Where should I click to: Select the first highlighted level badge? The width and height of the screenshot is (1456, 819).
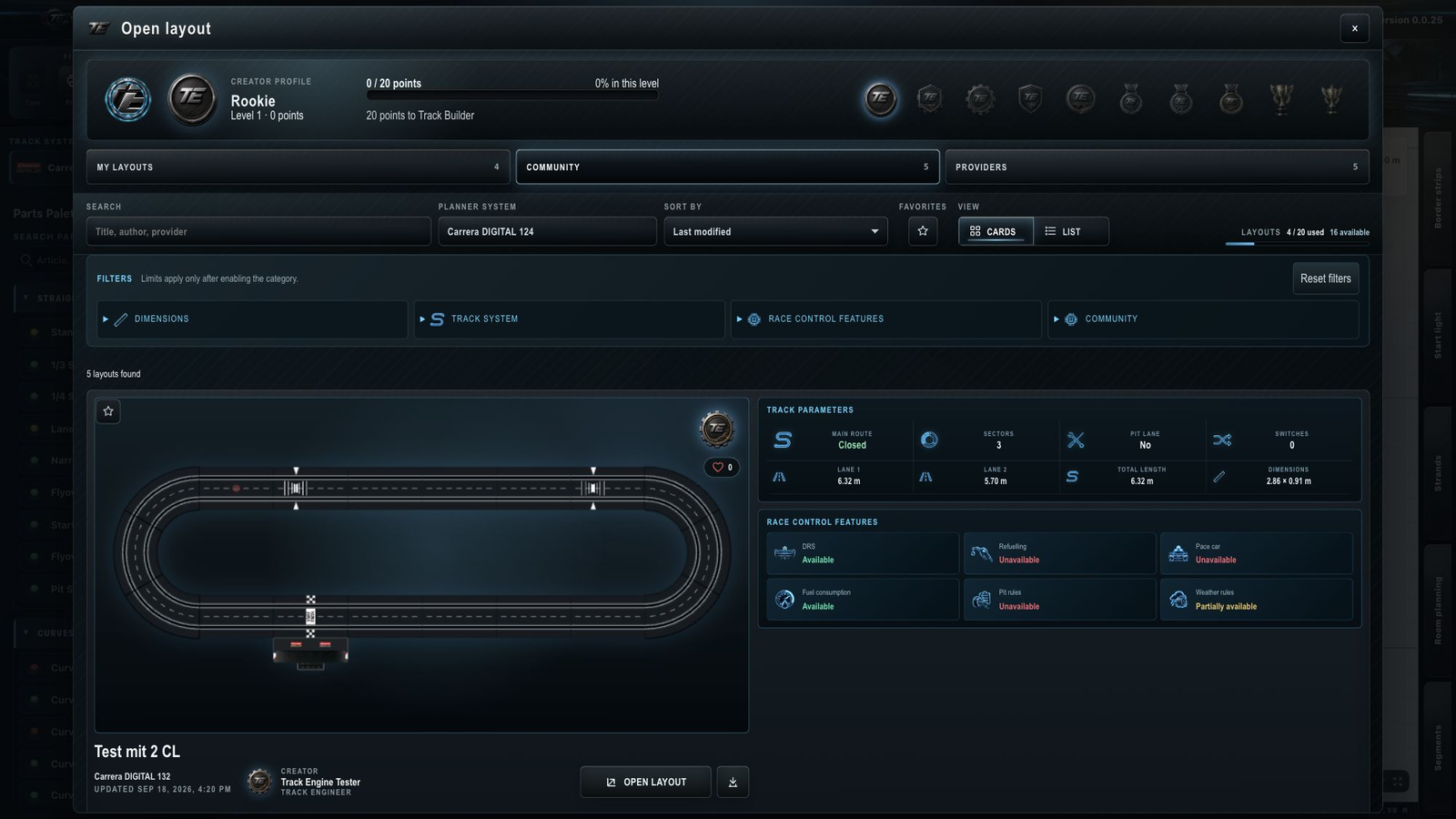pyautogui.click(x=880, y=98)
